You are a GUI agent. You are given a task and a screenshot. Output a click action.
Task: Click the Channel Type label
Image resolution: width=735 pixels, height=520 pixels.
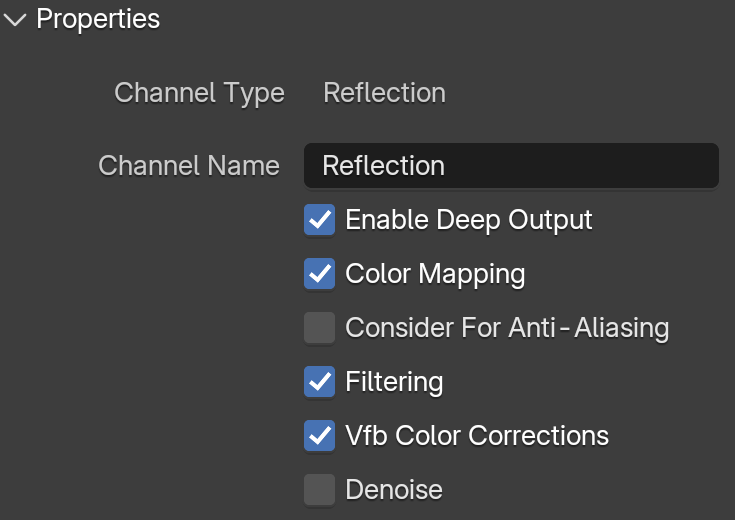tap(199, 93)
